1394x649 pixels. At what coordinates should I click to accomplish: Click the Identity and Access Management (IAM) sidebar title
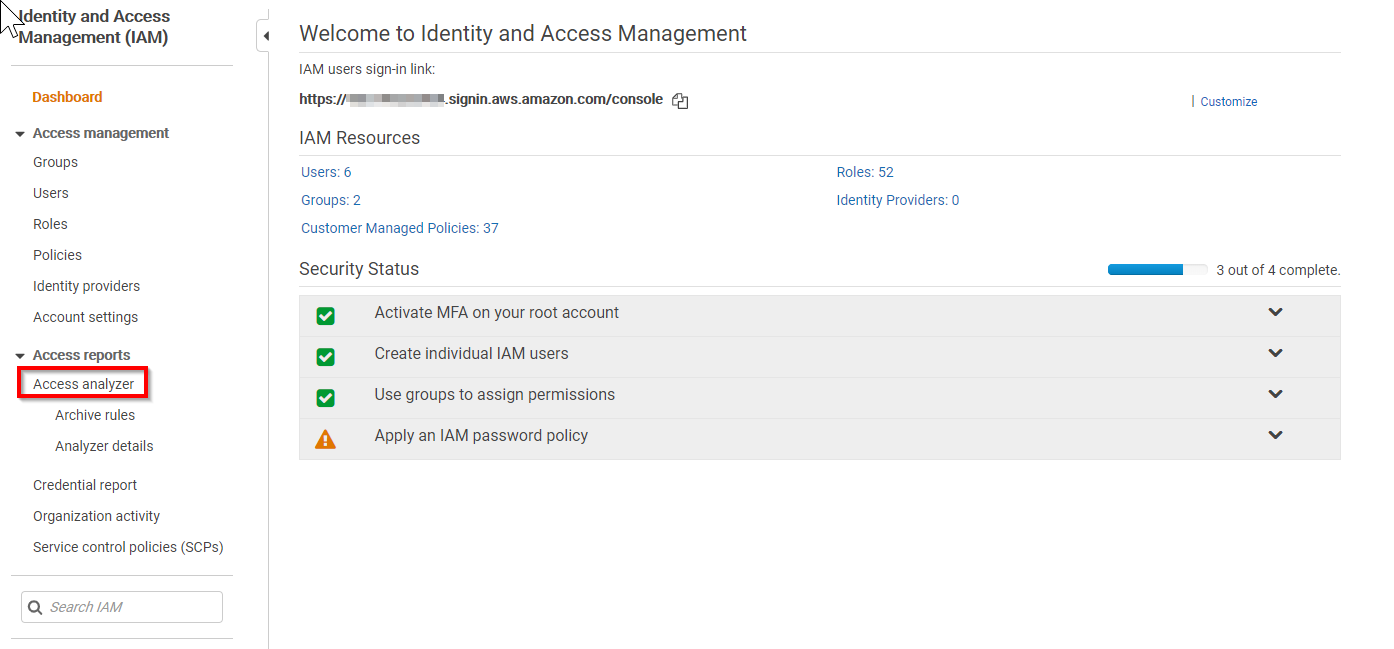point(94,27)
